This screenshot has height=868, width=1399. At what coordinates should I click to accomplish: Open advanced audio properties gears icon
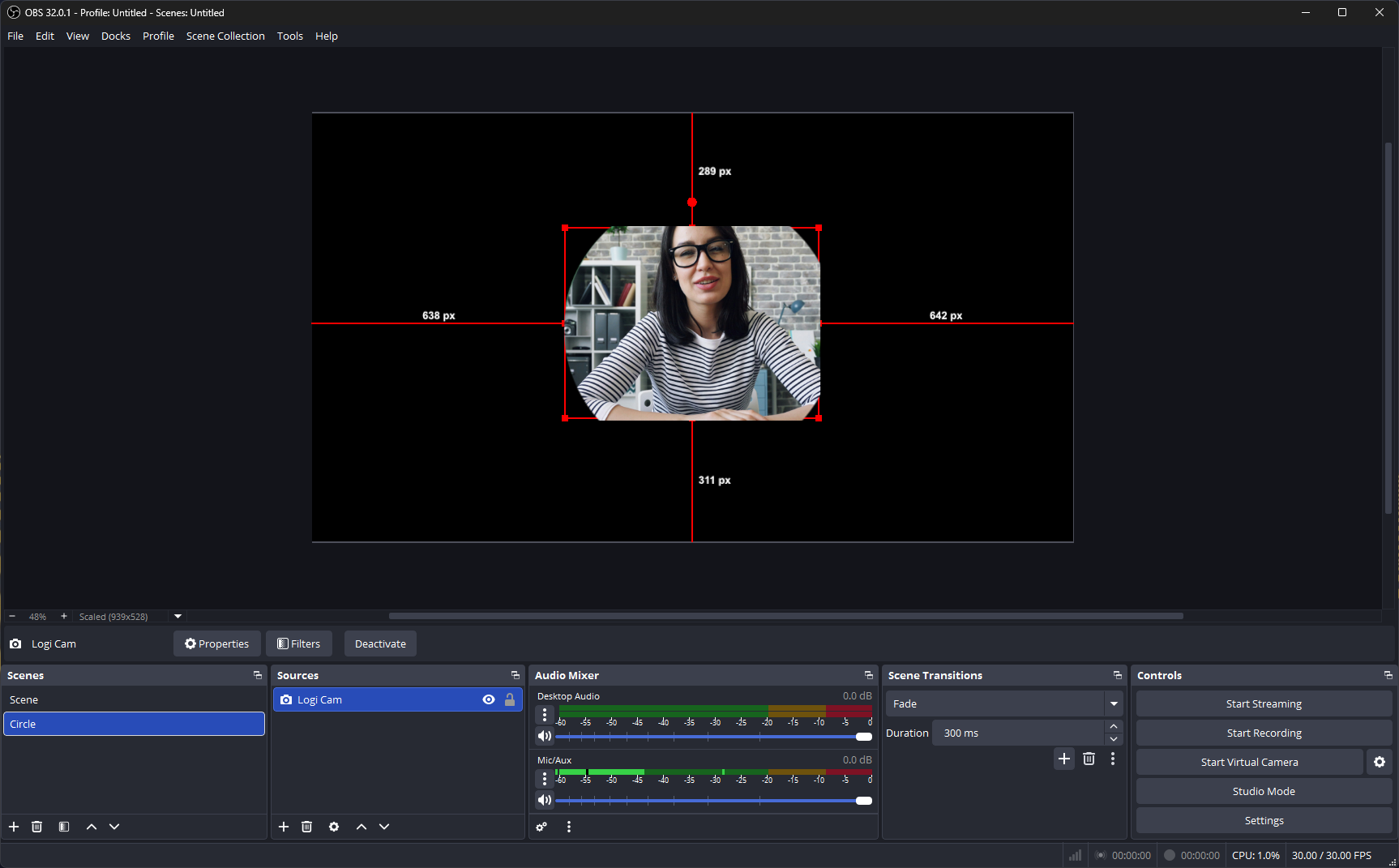coord(541,827)
